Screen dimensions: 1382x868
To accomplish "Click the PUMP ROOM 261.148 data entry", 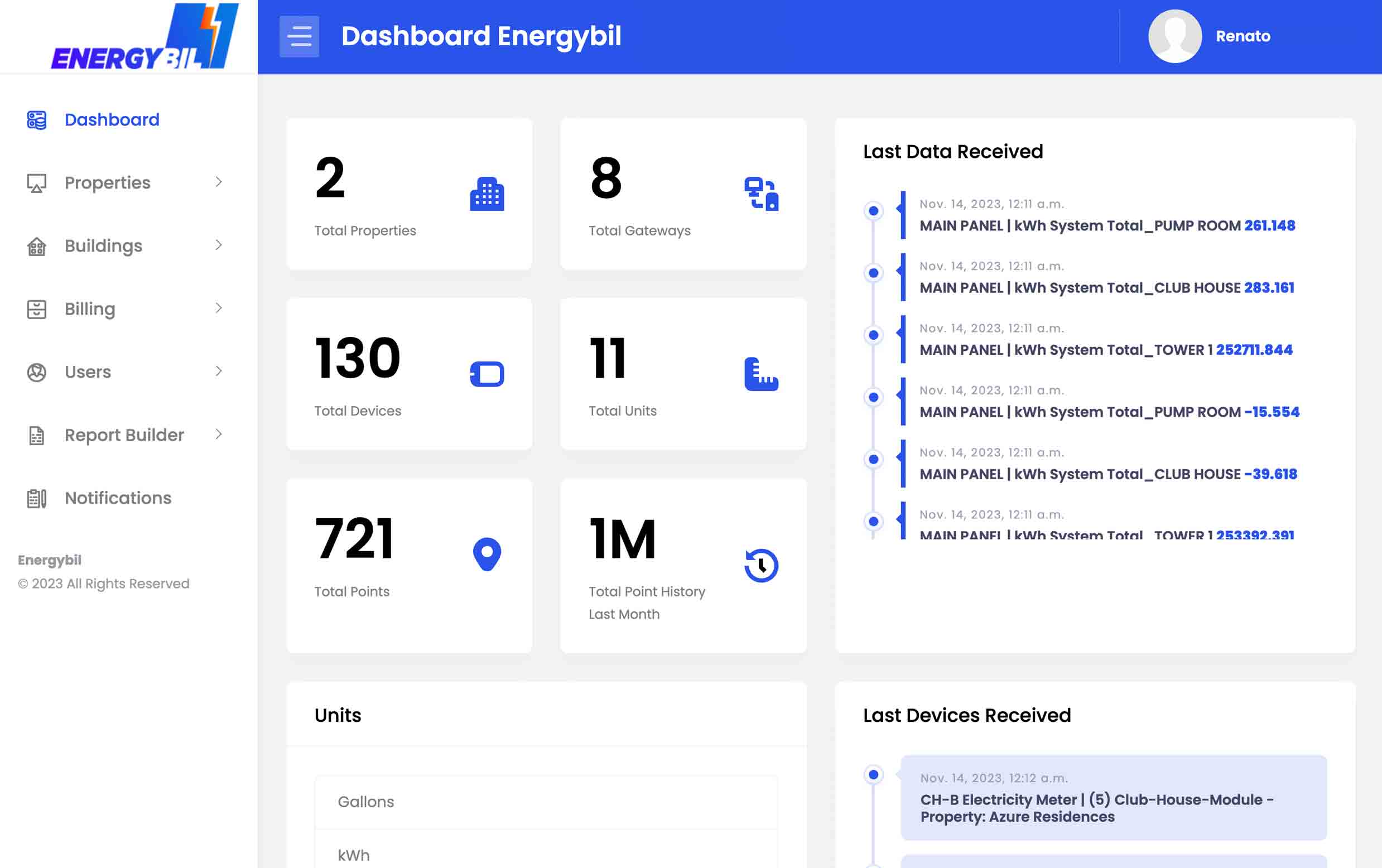I will coord(1107,226).
